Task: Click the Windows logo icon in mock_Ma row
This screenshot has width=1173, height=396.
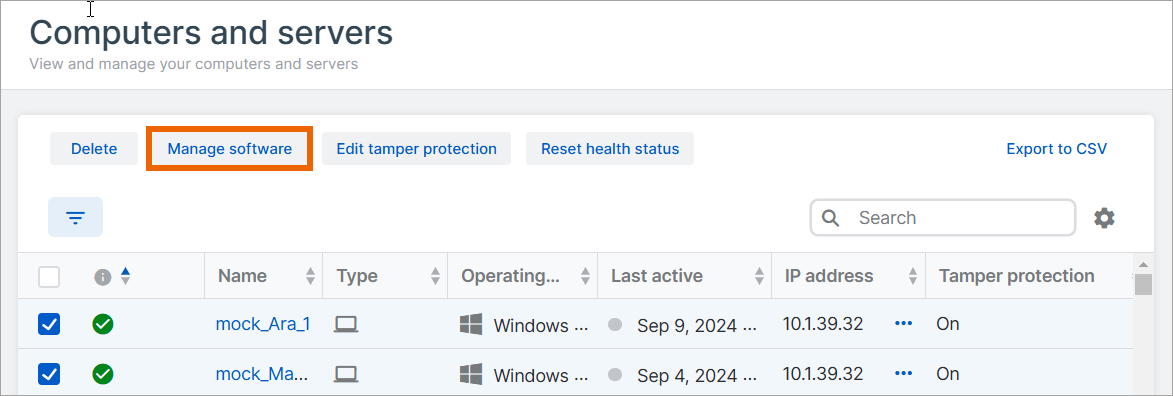Action: (471, 374)
